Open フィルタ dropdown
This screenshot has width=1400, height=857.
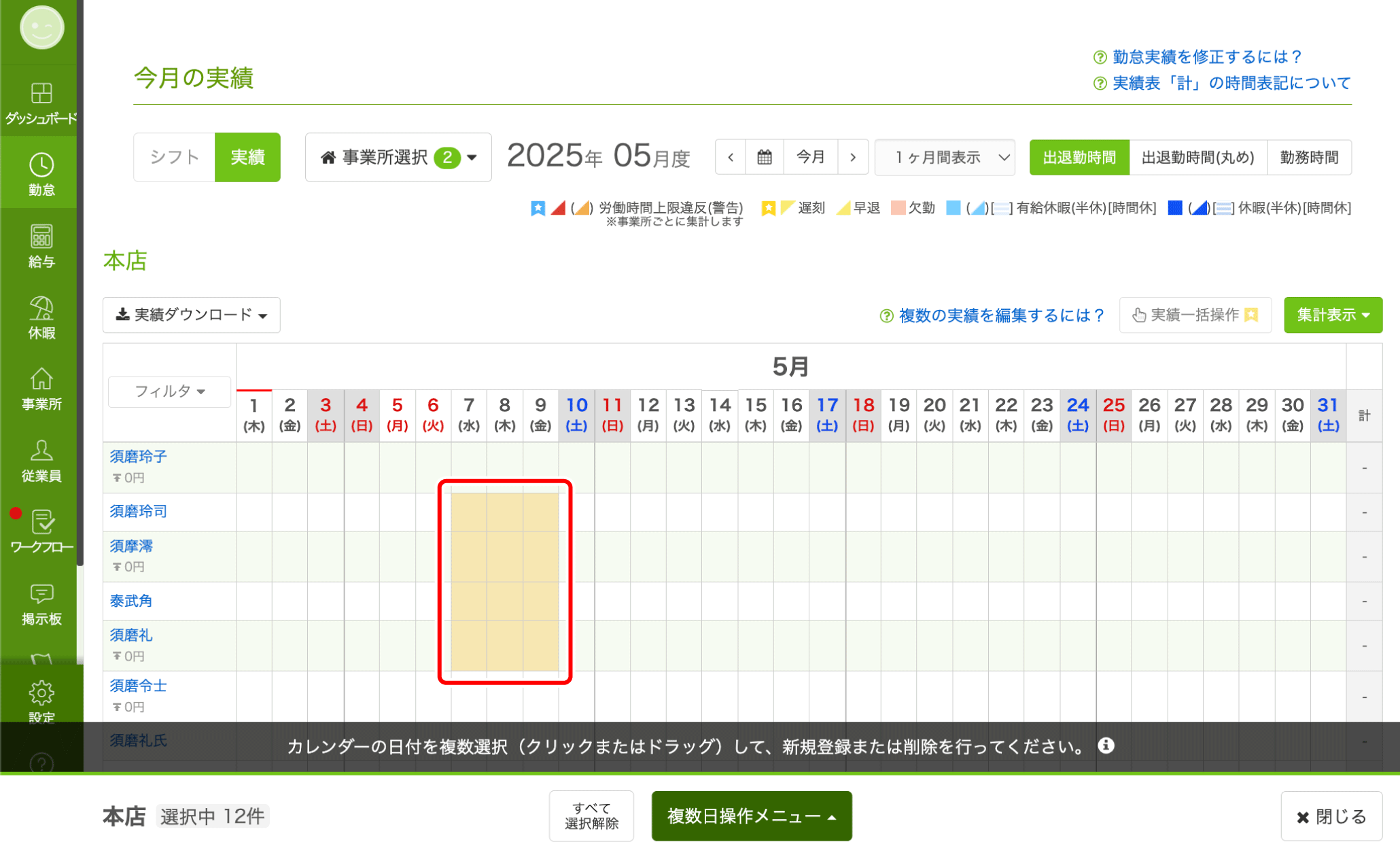[x=170, y=391]
